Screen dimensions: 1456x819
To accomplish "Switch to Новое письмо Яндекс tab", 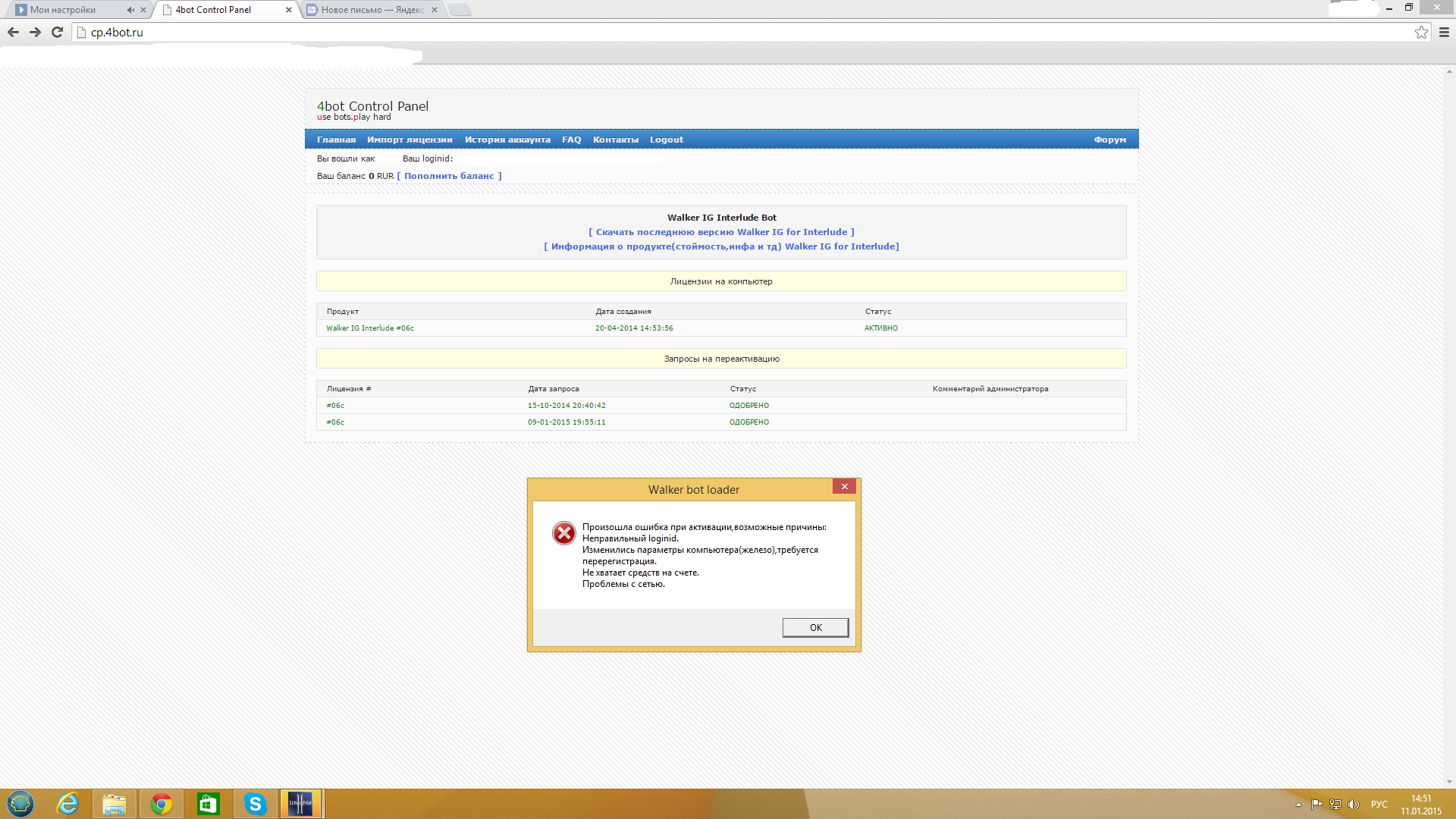I will [372, 10].
